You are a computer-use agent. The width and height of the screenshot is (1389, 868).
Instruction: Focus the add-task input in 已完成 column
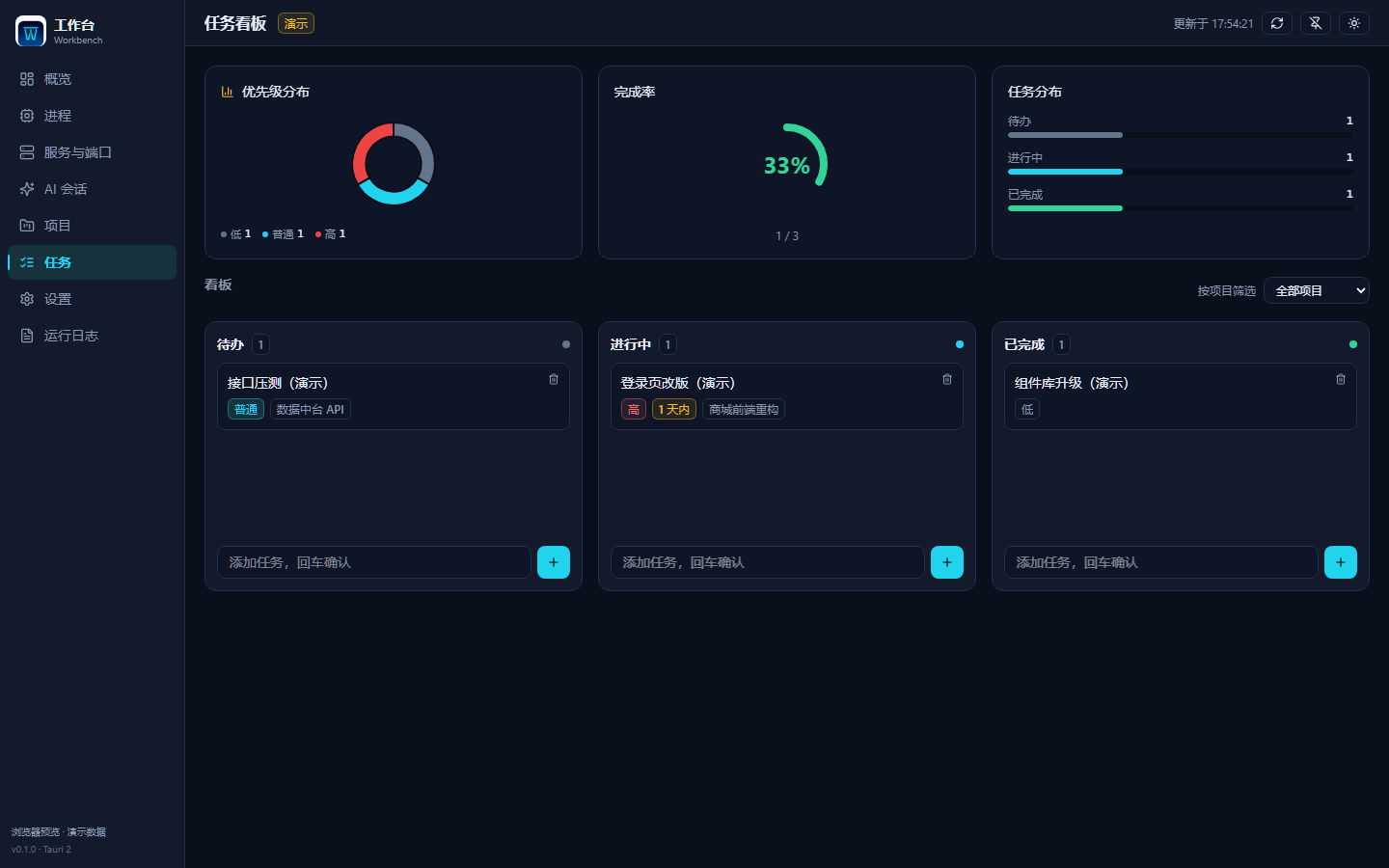(x=1161, y=562)
